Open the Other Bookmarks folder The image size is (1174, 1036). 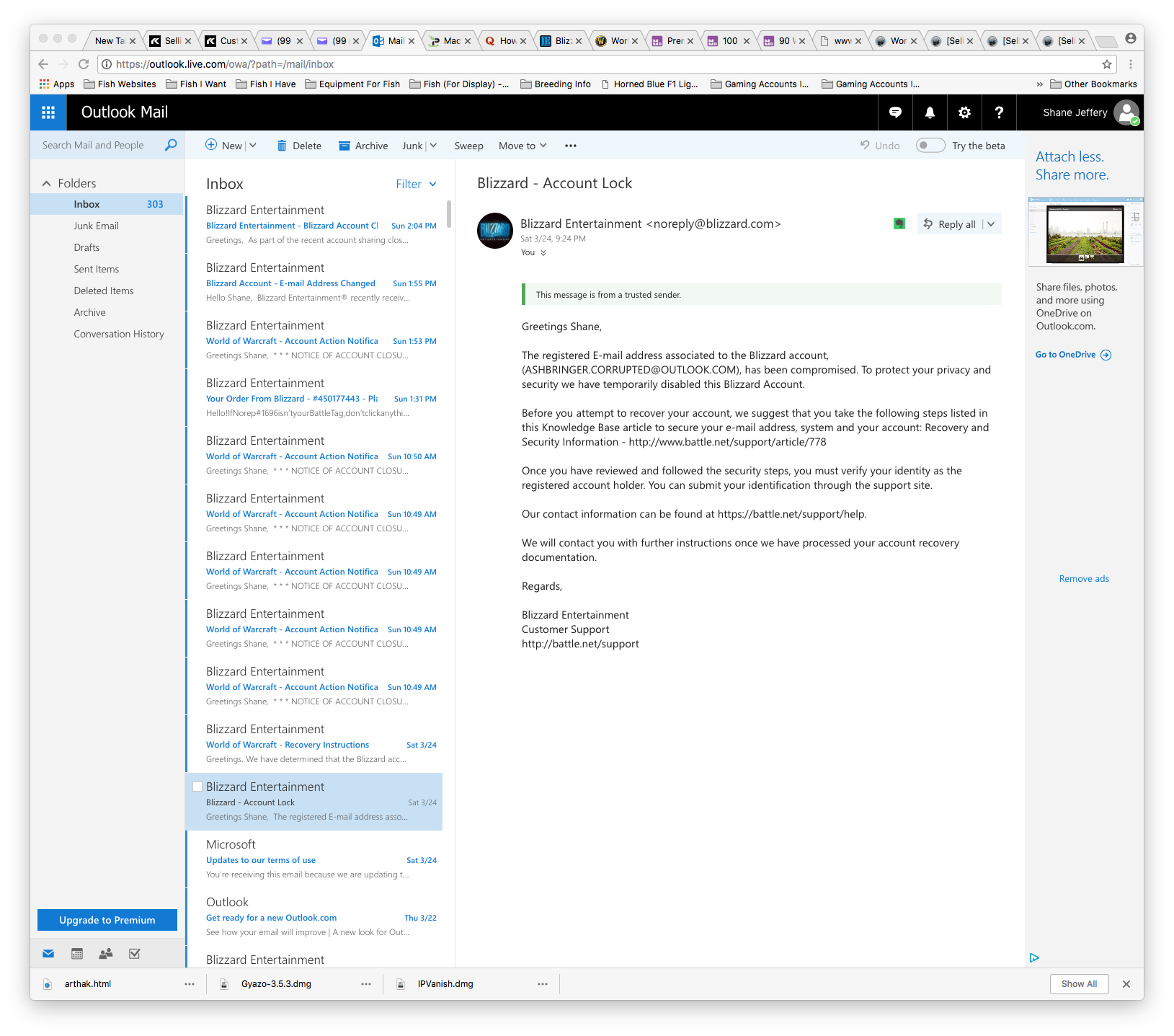1093,84
